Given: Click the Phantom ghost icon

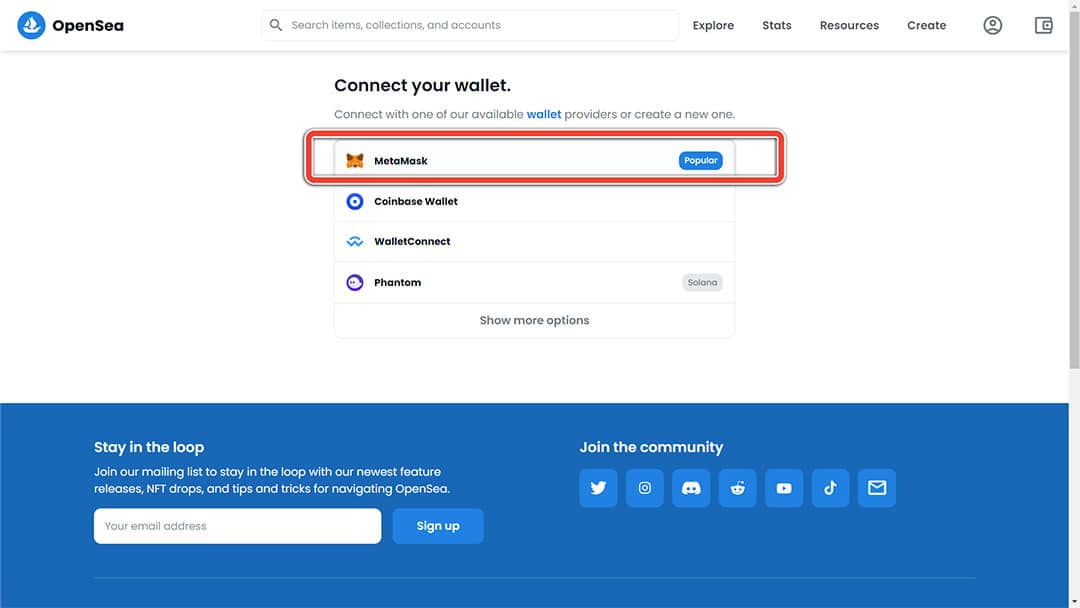Looking at the screenshot, I should pyautogui.click(x=355, y=282).
